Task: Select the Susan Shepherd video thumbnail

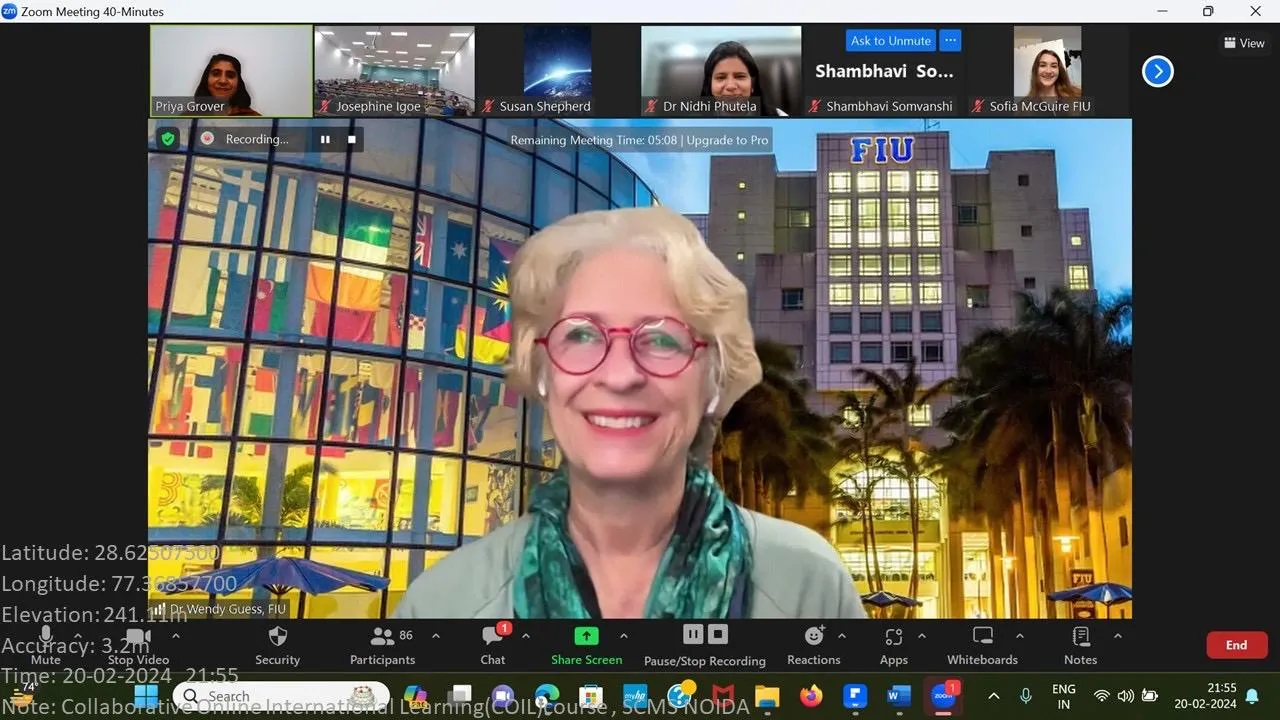Action: click(x=557, y=71)
